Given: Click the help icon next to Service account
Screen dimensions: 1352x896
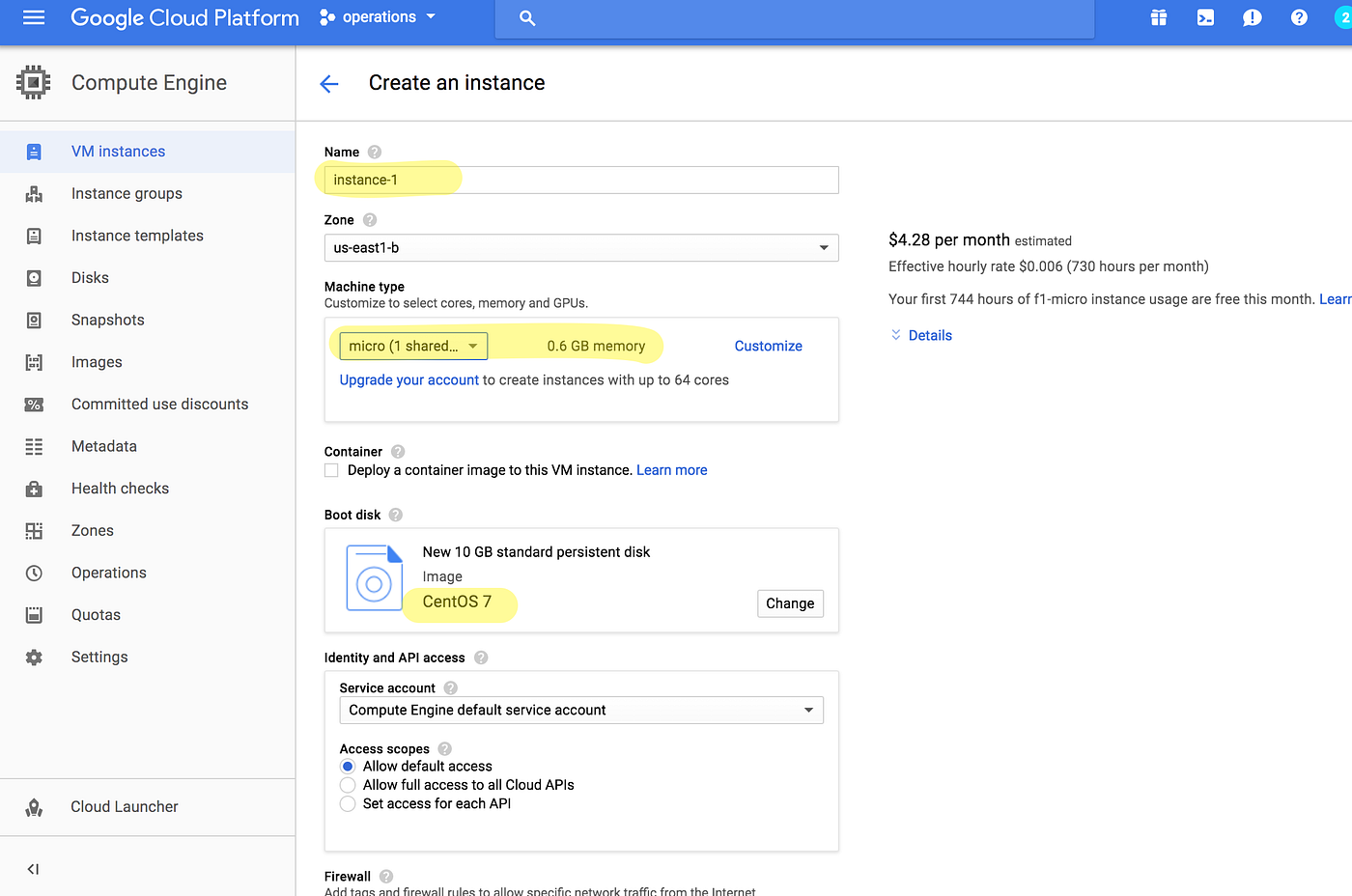Looking at the screenshot, I should coord(451,688).
